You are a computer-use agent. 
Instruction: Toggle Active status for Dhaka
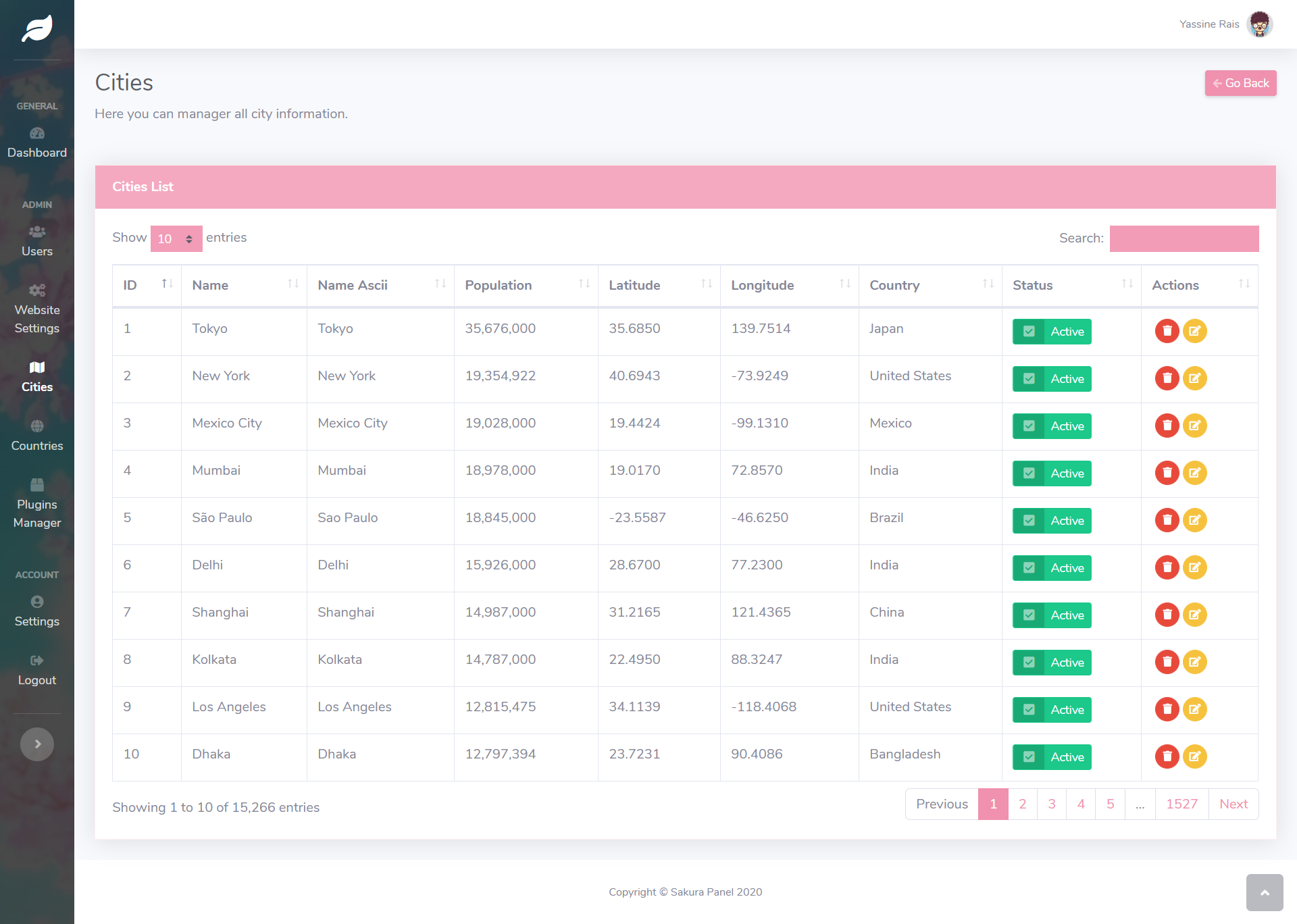[x=1052, y=757]
